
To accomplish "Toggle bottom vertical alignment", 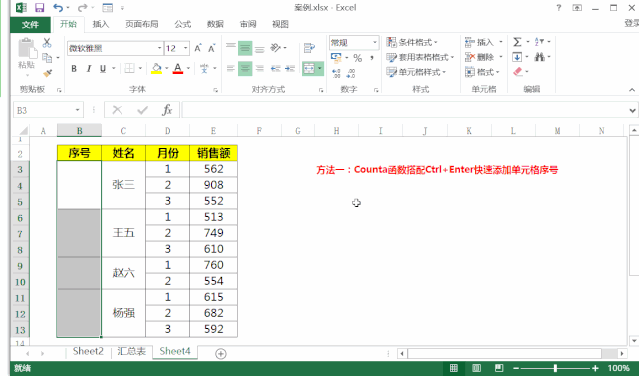I will tap(260, 49).
